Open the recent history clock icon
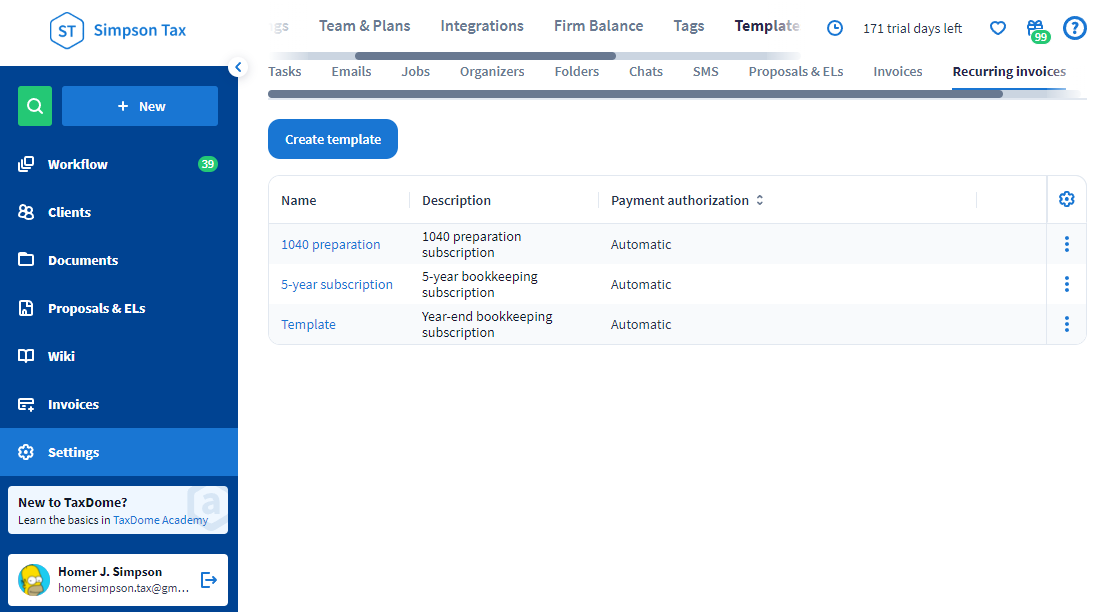The image size is (1103, 612). (x=835, y=28)
